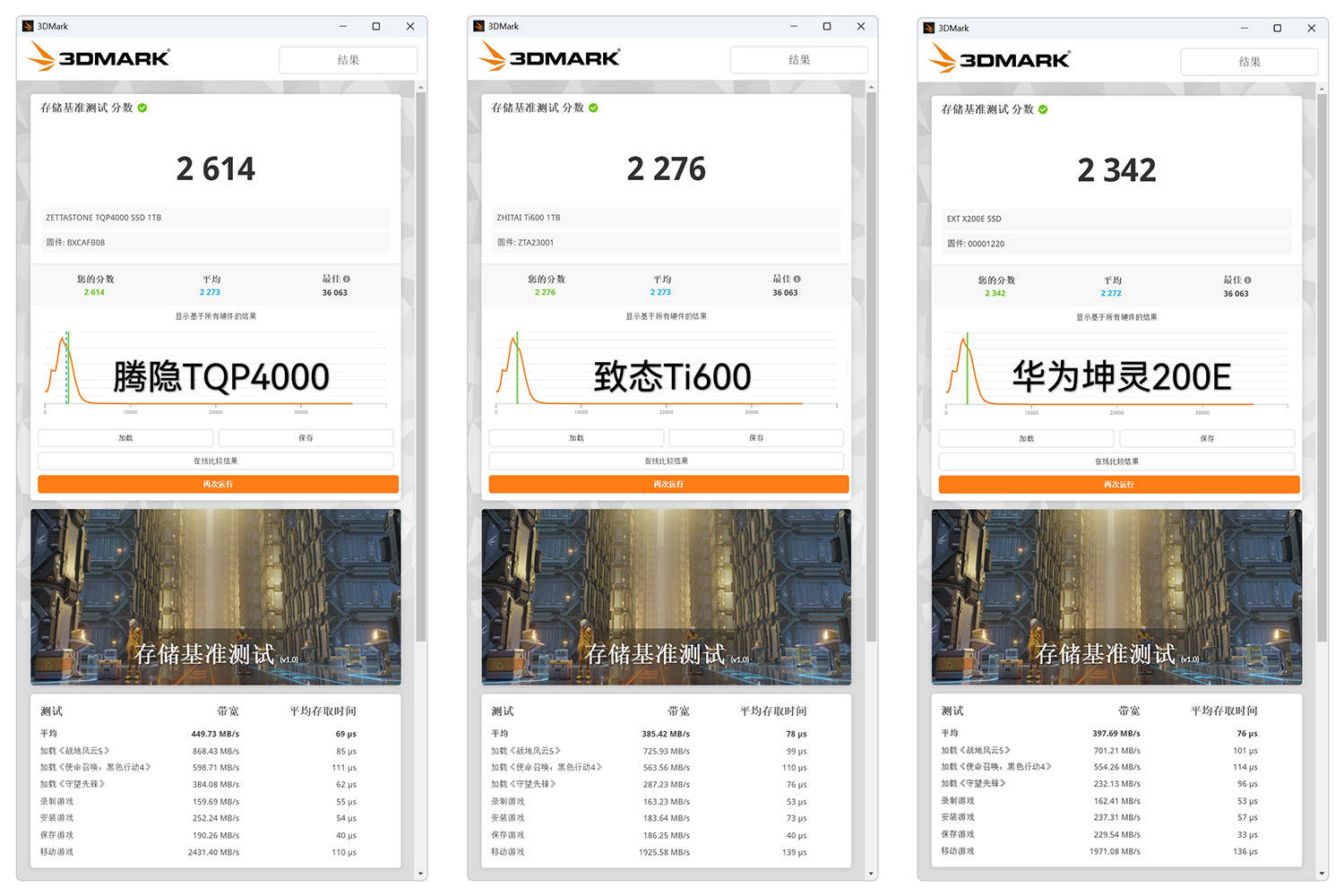The width and height of the screenshot is (1344, 896).
Task: Click green validation check beside score title, ZETTASTONE window
Action: tap(142, 108)
